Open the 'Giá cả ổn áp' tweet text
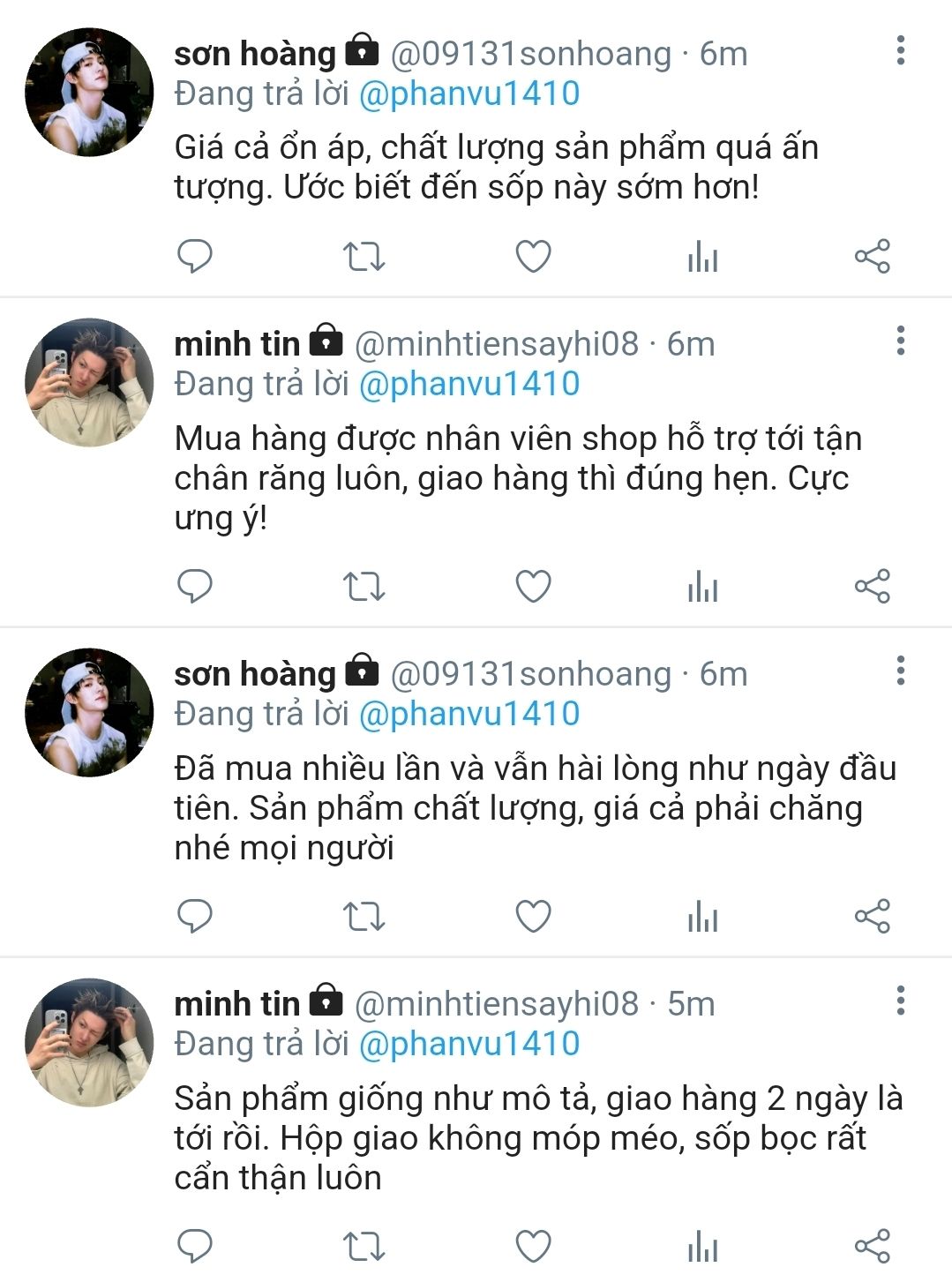The height and width of the screenshot is (1282, 952). coord(496,167)
